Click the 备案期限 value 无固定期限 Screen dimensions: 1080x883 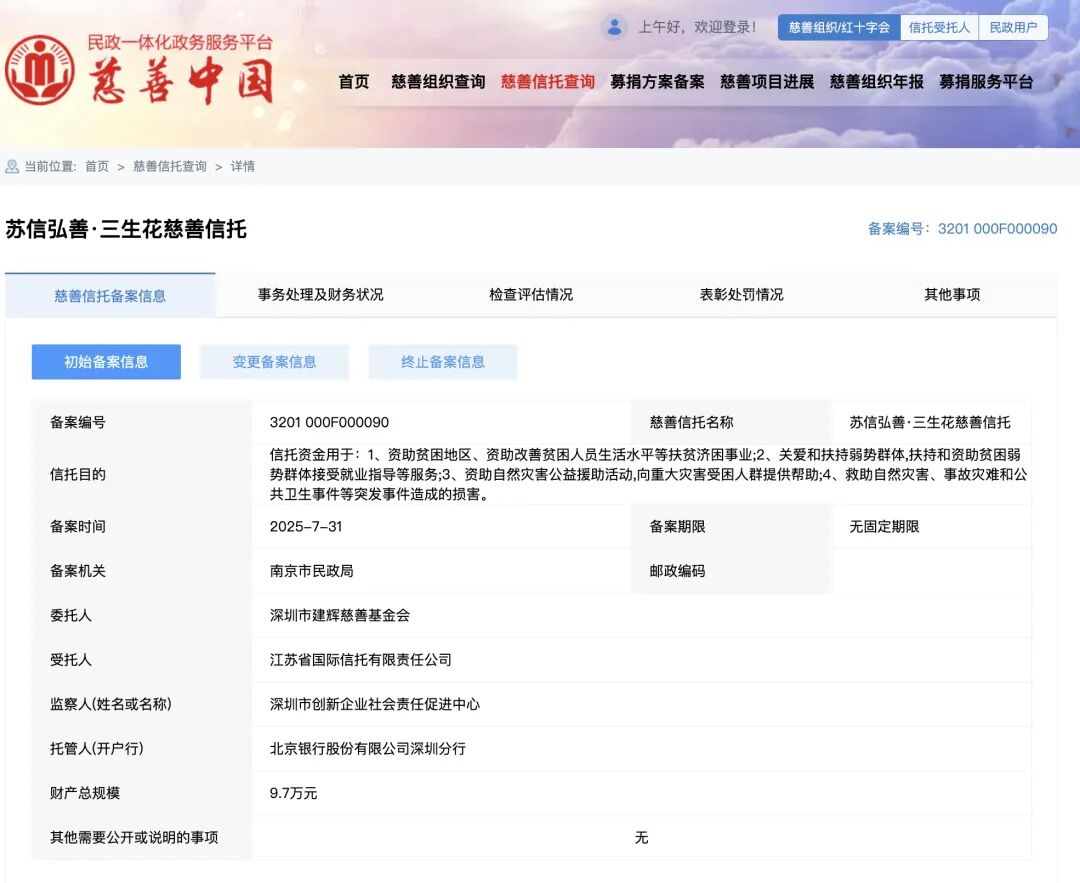pos(884,527)
